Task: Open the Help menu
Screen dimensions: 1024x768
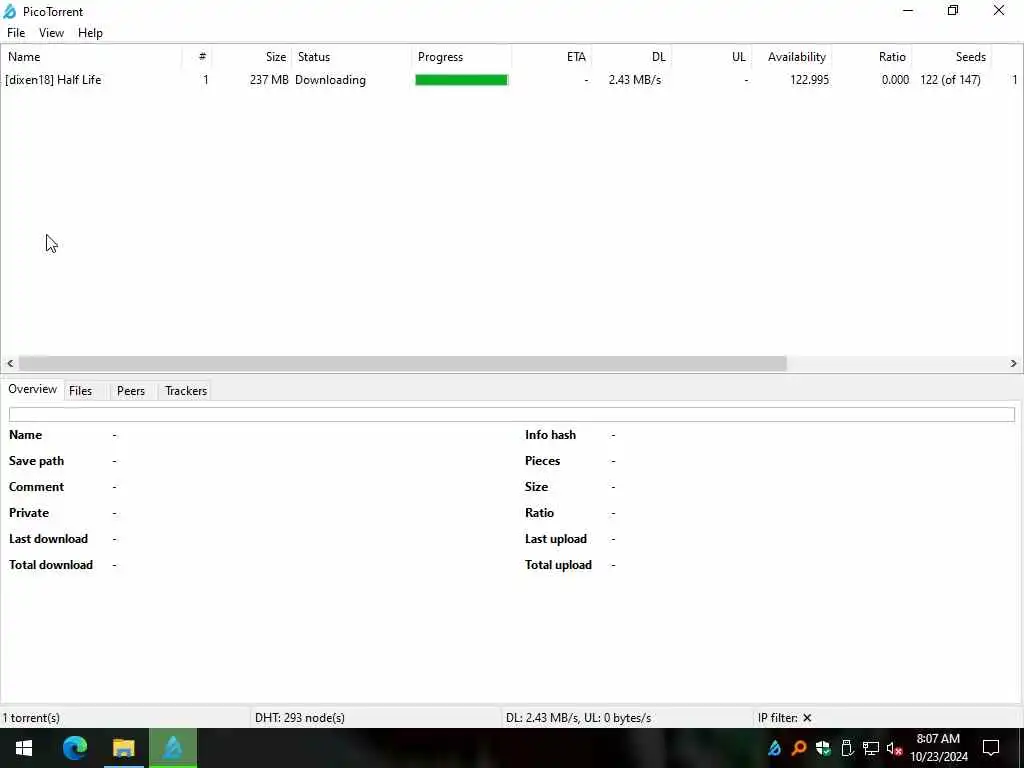Action: [x=90, y=33]
